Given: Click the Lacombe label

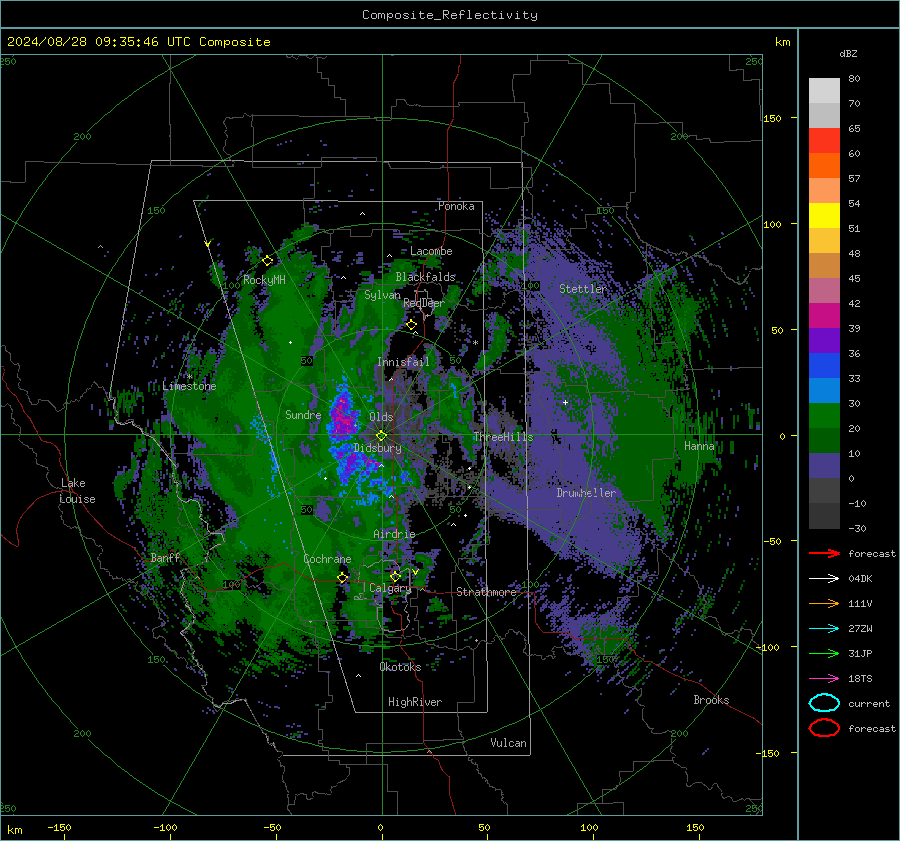Looking at the screenshot, I should pyautogui.click(x=431, y=251).
